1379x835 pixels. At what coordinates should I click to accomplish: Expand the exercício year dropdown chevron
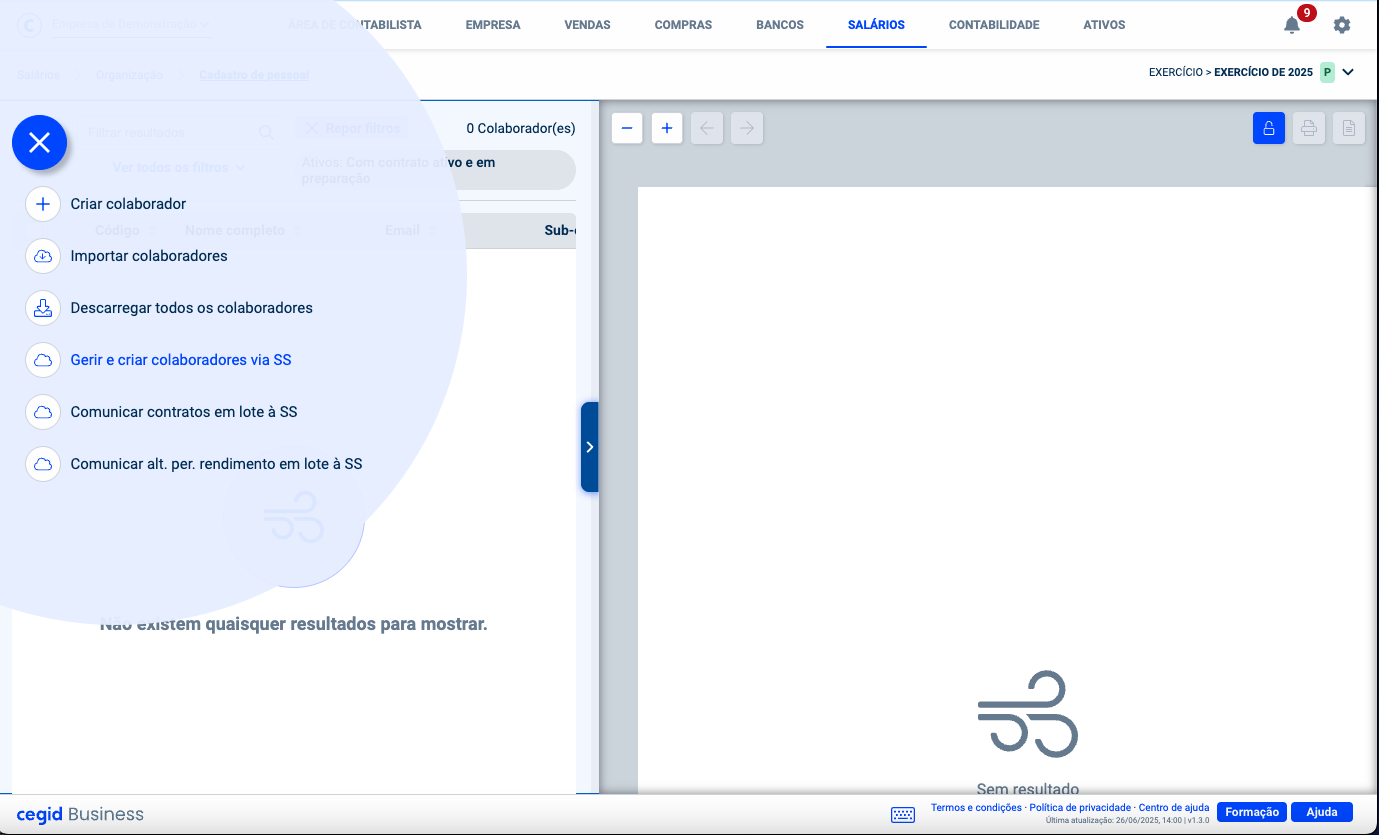(x=1348, y=72)
